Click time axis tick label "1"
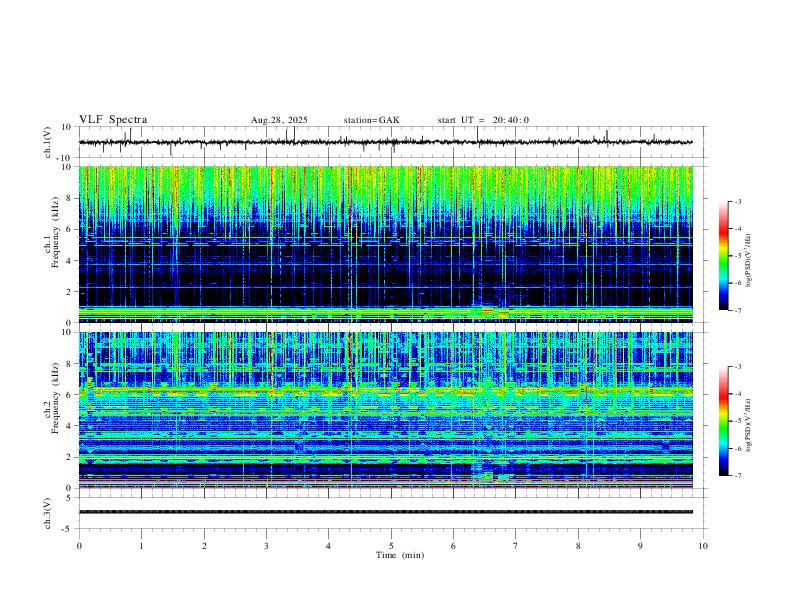This screenshot has height=612, width=792. [x=142, y=546]
